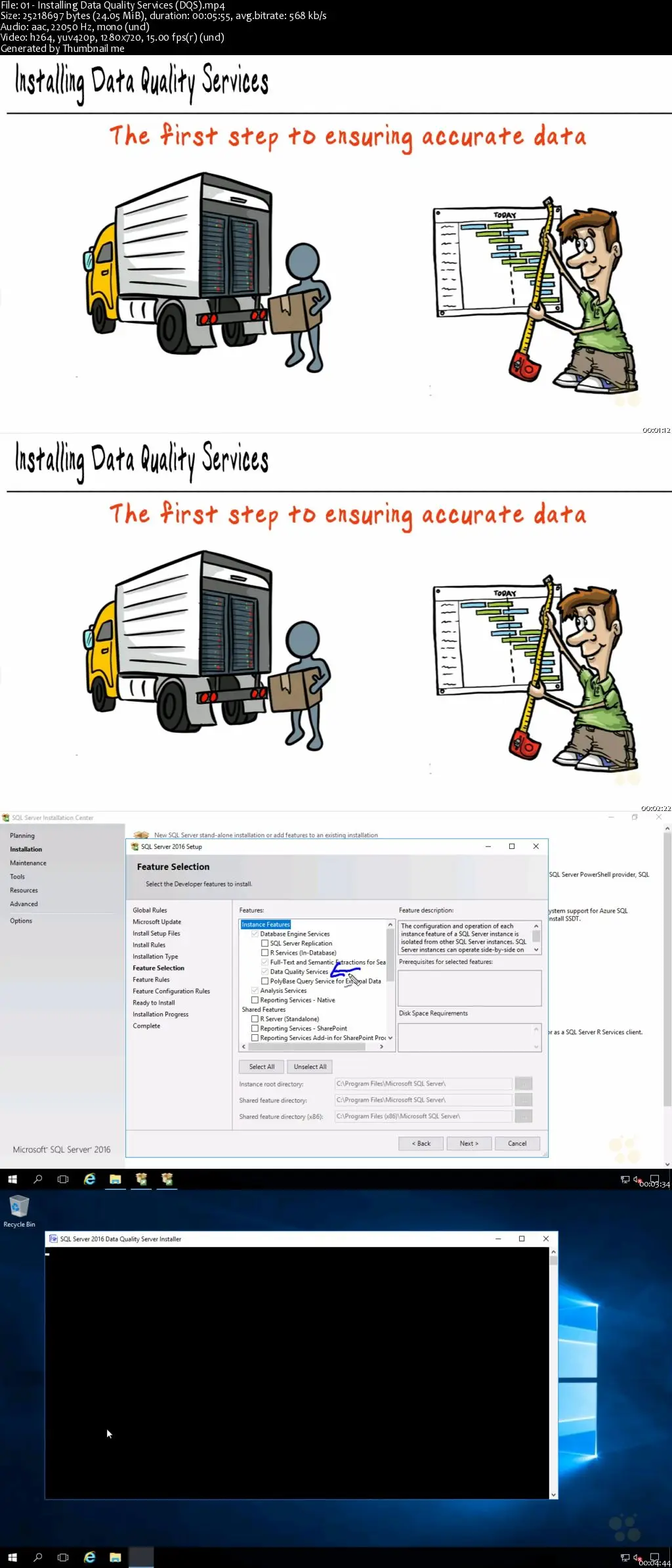Open Resources in Installation Center sidebar

[24, 890]
